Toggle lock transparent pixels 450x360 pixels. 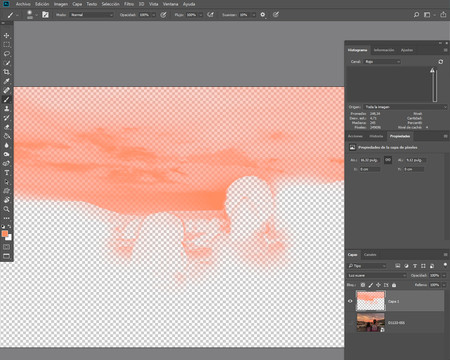click(363, 285)
